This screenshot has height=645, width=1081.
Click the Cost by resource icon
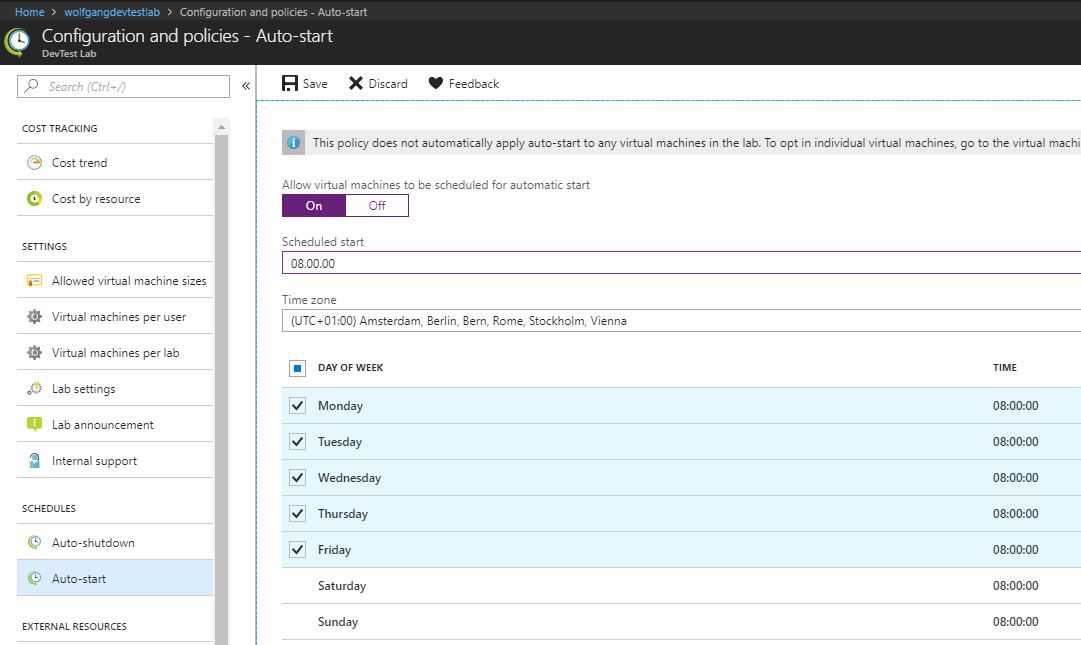point(34,198)
